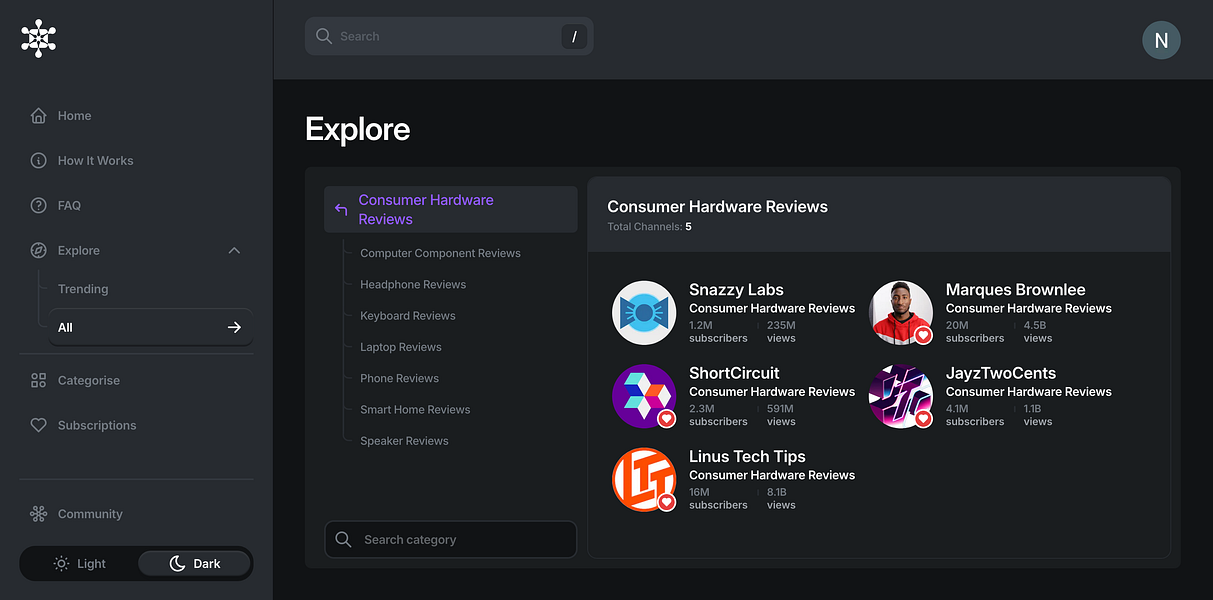Switch to Light theme
The height and width of the screenshot is (600, 1213).
(80, 564)
